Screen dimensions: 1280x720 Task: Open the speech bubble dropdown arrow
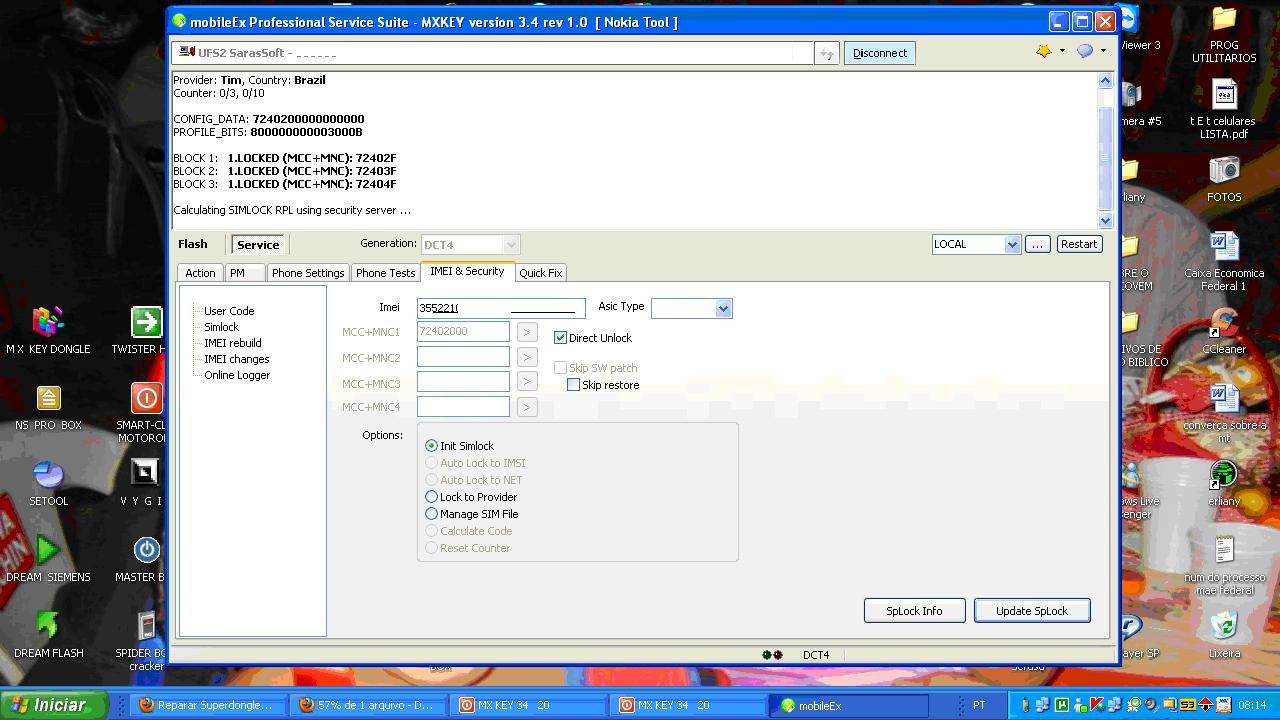click(x=1103, y=51)
